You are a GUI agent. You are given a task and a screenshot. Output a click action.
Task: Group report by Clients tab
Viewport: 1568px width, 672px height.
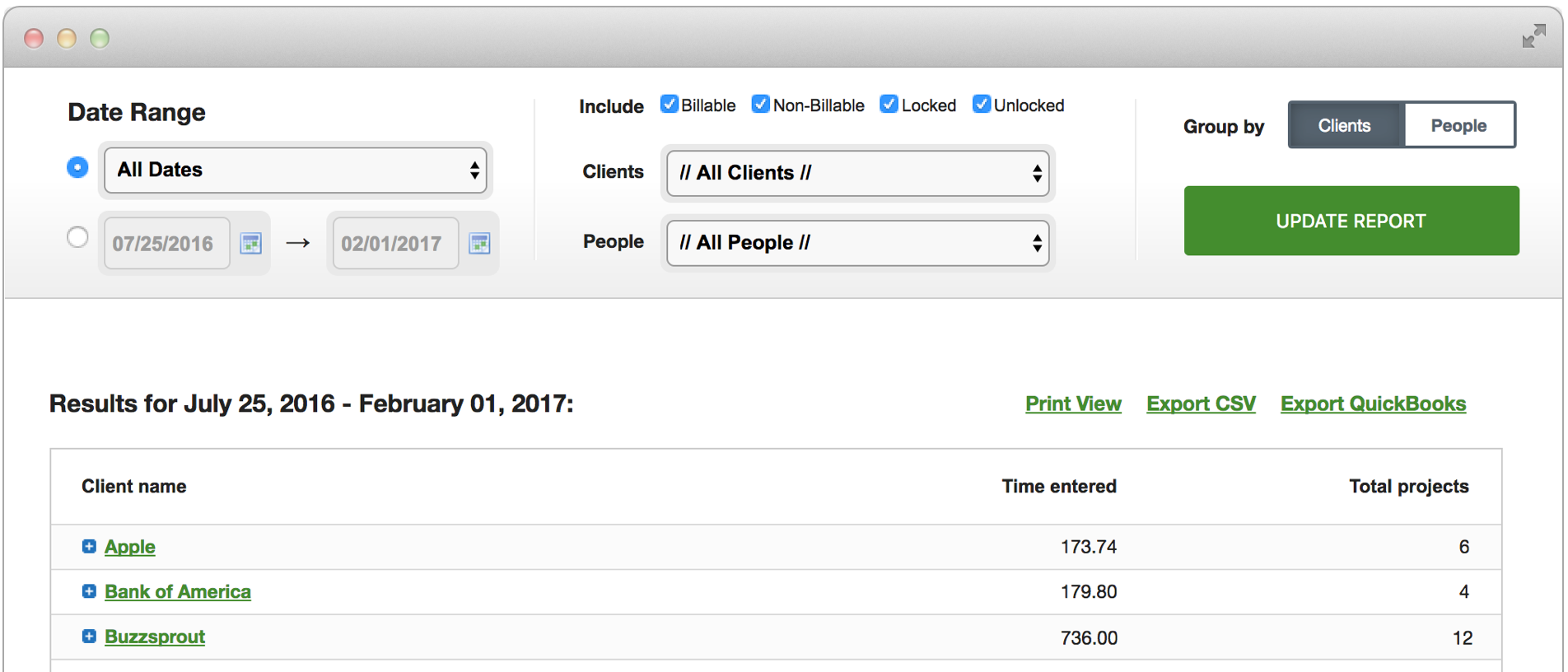pos(1345,126)
